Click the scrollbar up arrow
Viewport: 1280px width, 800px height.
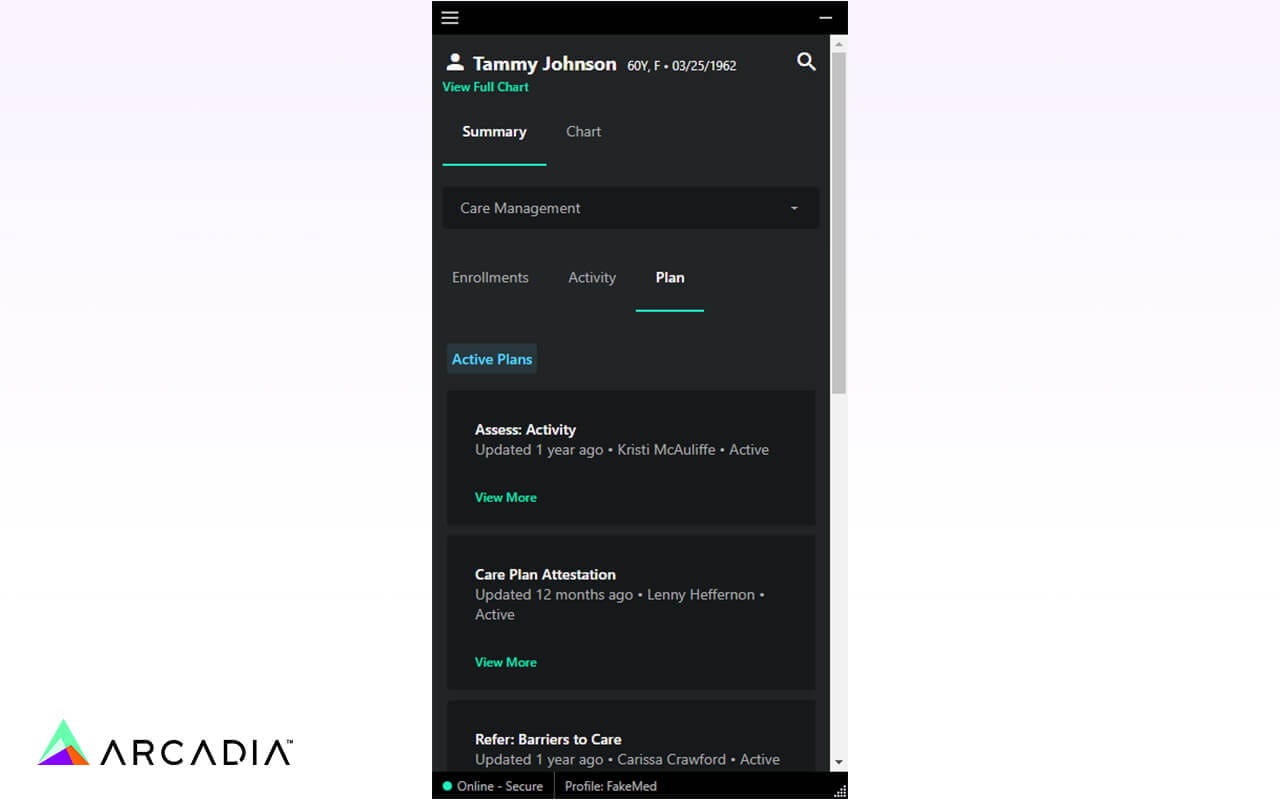click(839, 44)
